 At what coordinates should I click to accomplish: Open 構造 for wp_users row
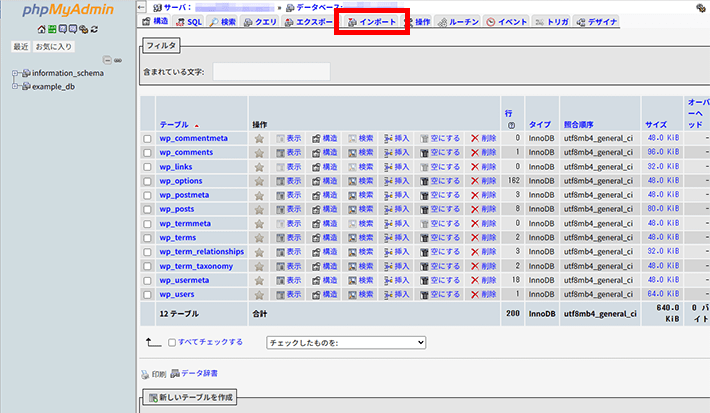pyautogui.click(x=325, y=295)
